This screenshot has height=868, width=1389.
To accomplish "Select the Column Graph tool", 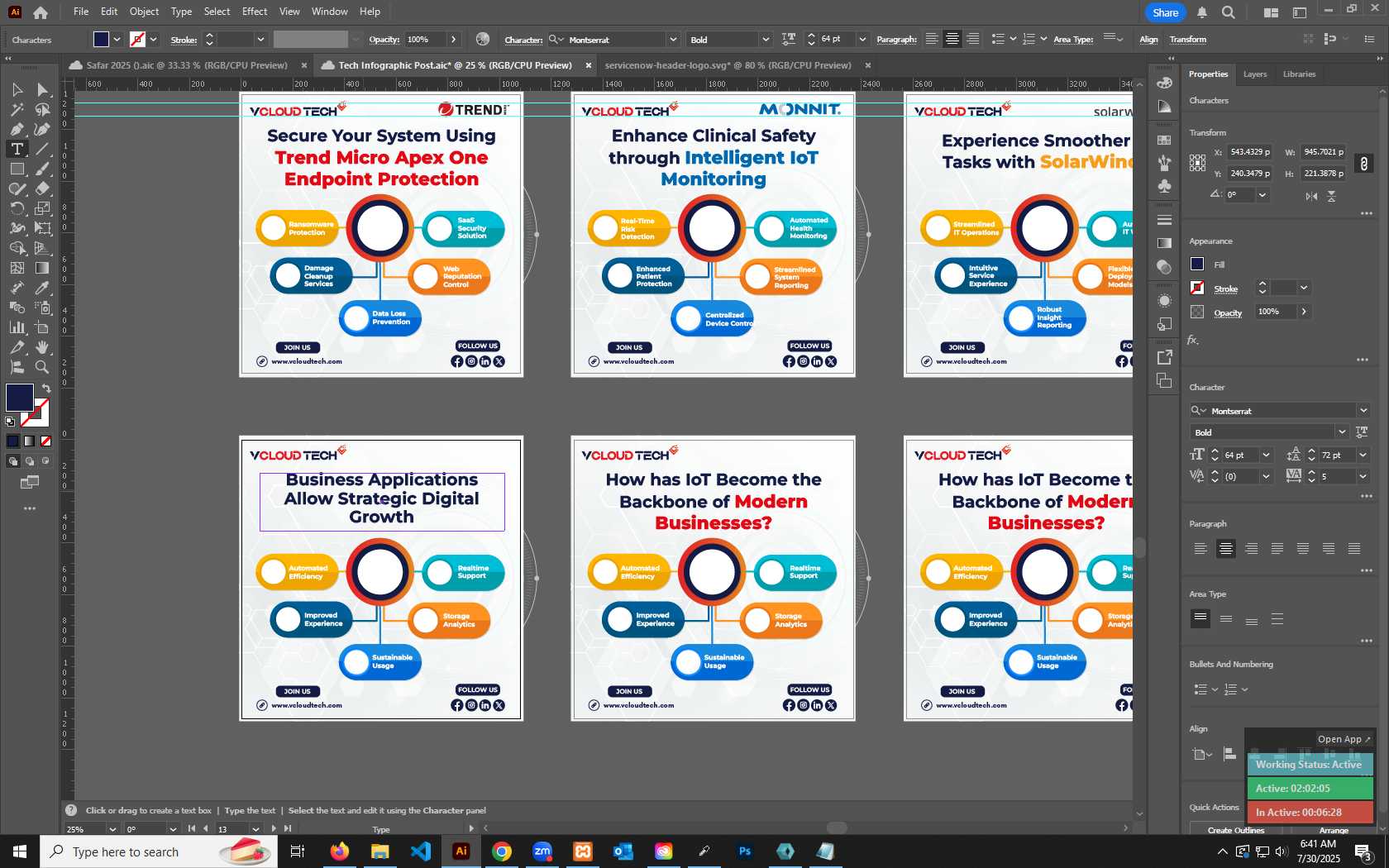I will pyautogui.click(x=17, y=327).
